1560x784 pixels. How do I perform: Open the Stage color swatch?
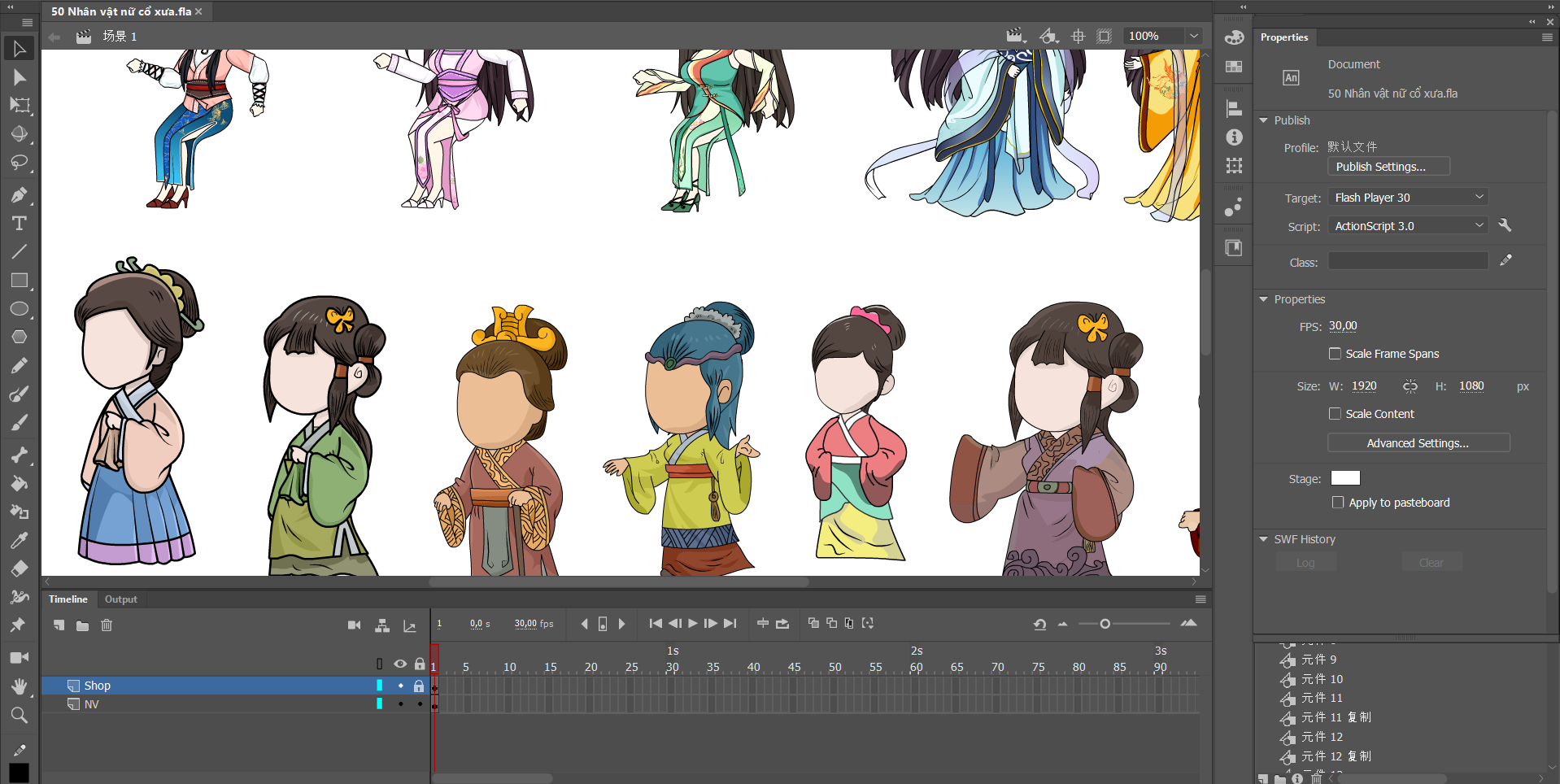[1344, 478]
